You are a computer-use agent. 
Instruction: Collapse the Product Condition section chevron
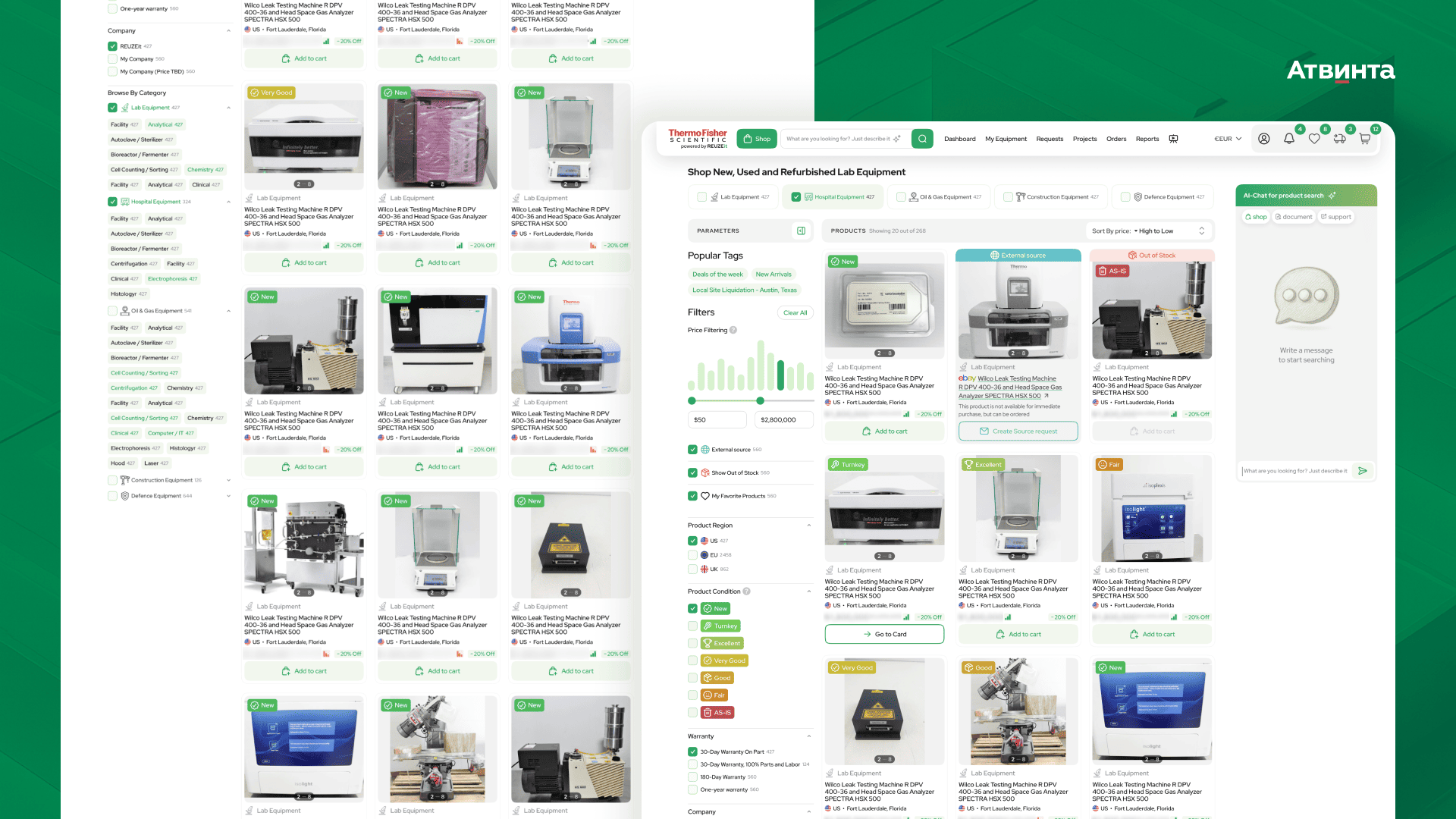pos(808,591)
